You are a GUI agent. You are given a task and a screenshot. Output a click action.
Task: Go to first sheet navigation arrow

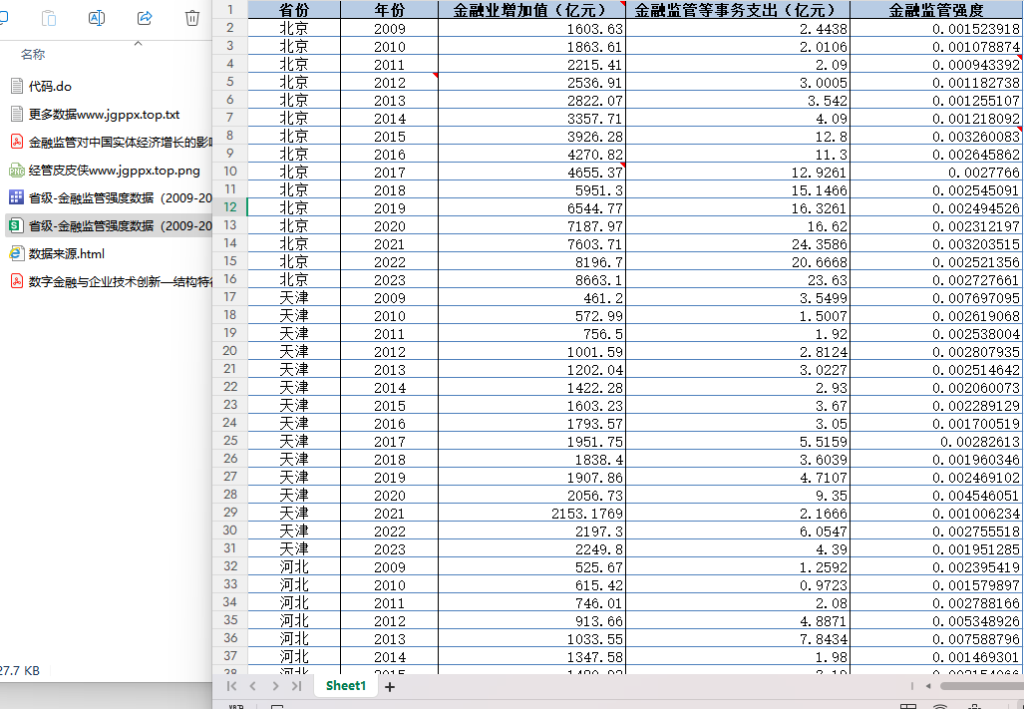tap(231, 686)
